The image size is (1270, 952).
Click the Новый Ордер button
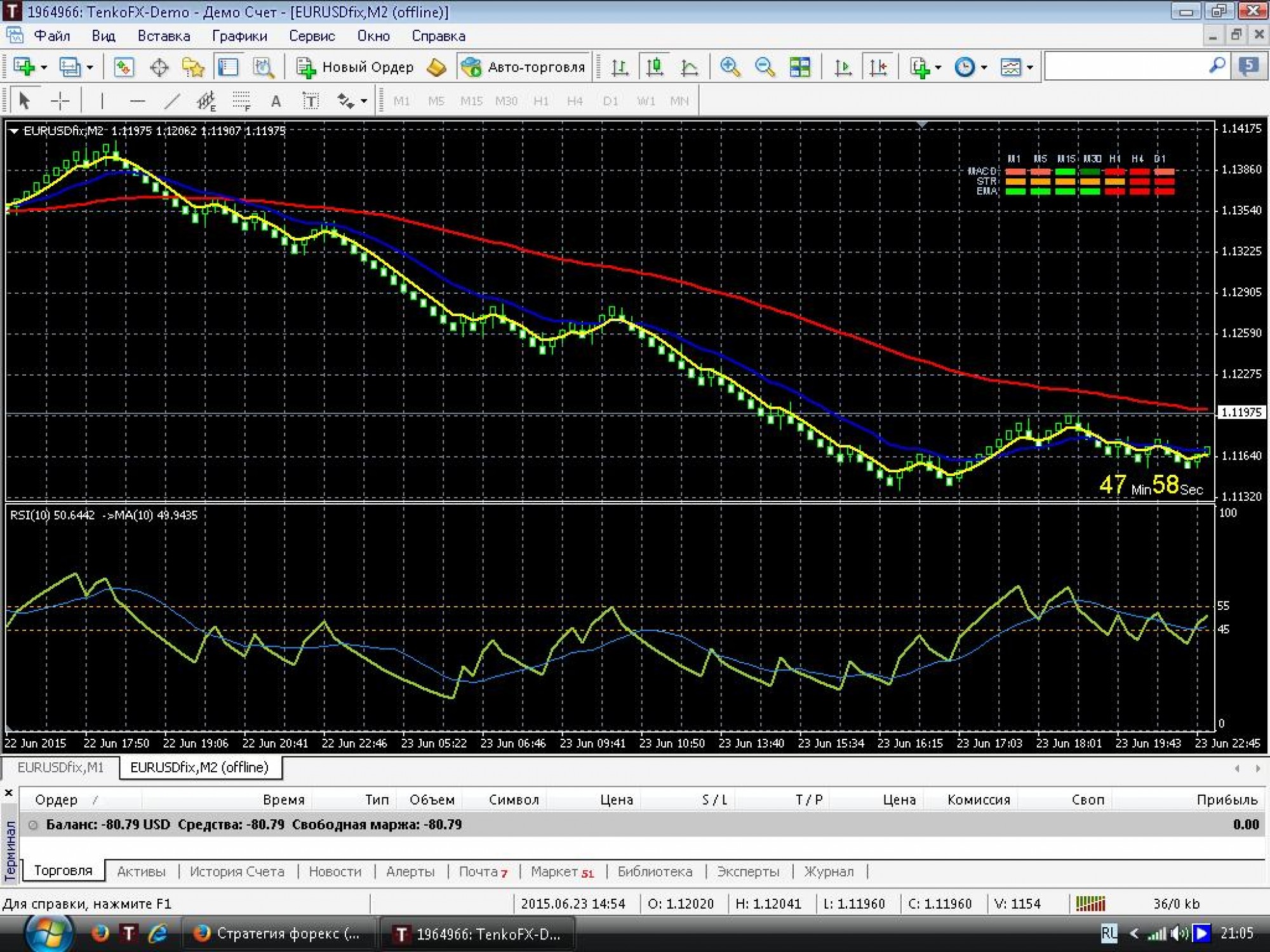355,67
